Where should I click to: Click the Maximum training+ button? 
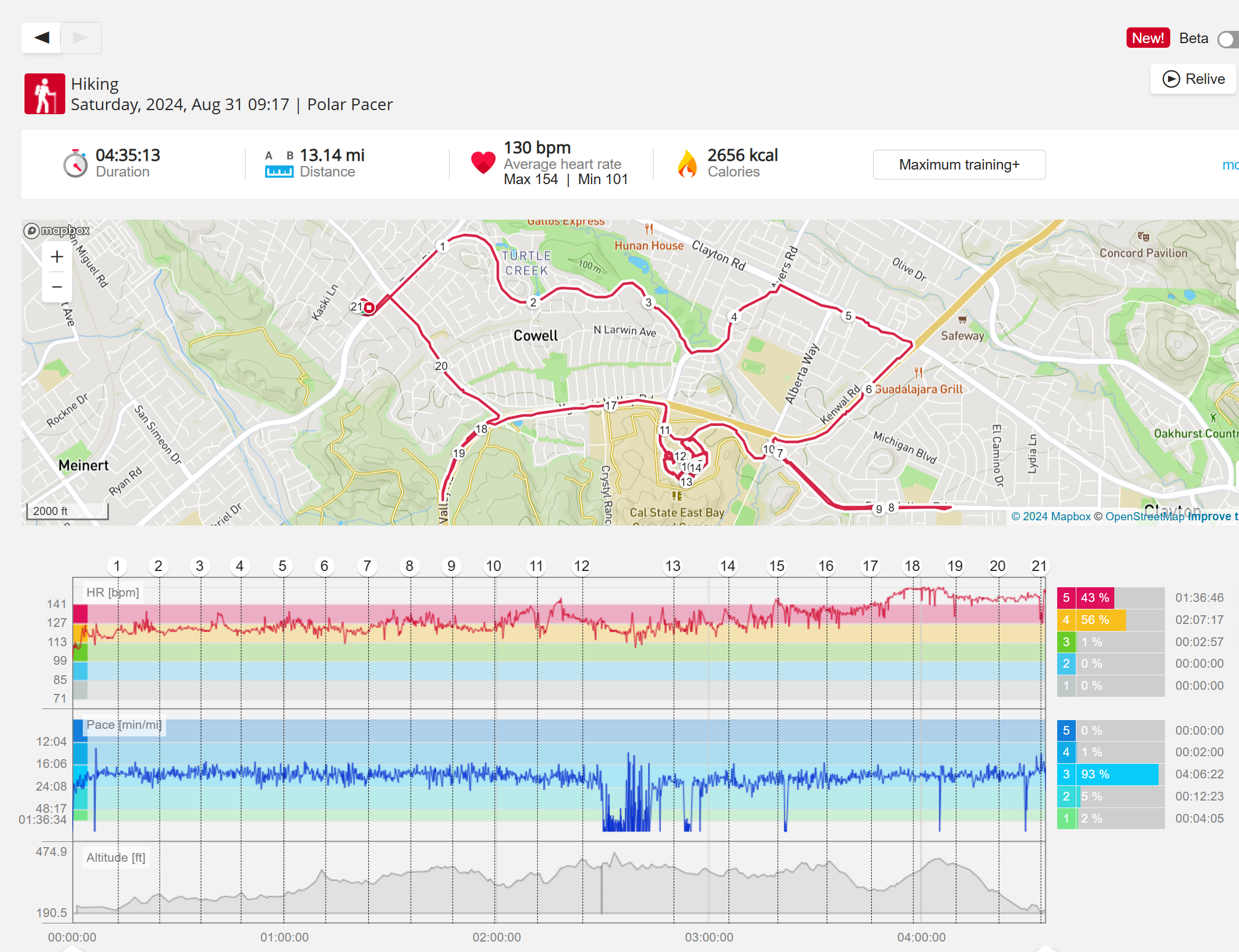(959, 165)
